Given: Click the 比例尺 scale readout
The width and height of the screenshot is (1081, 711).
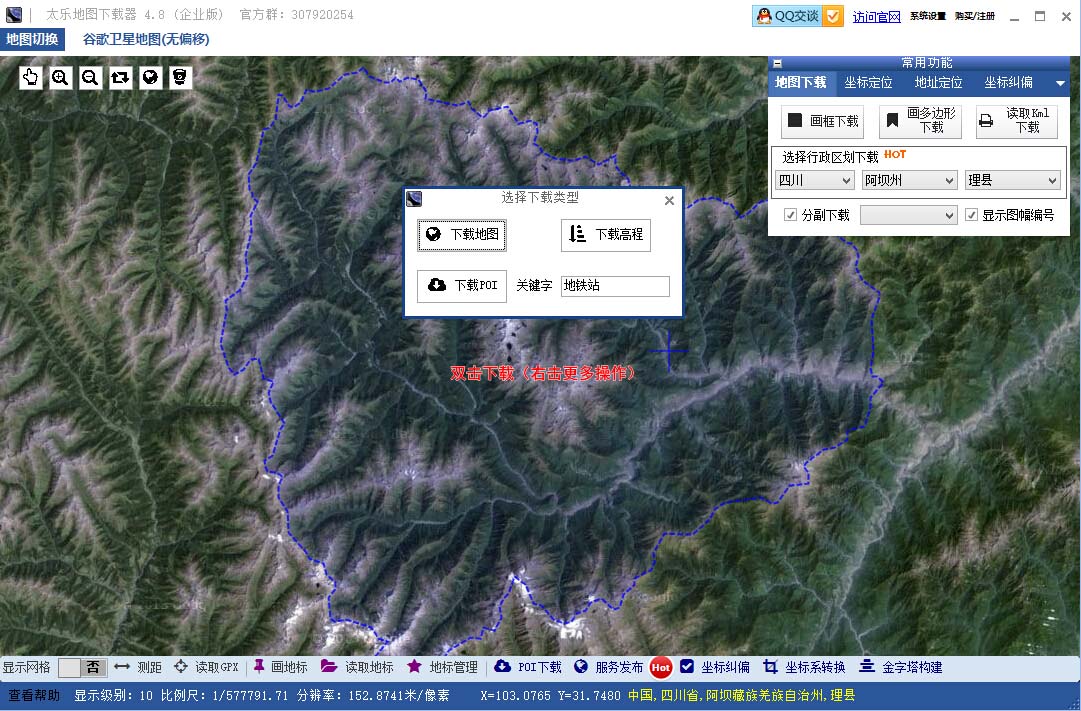Looking at the screenshot, I should pyautogui.click(x=224, y=695).
